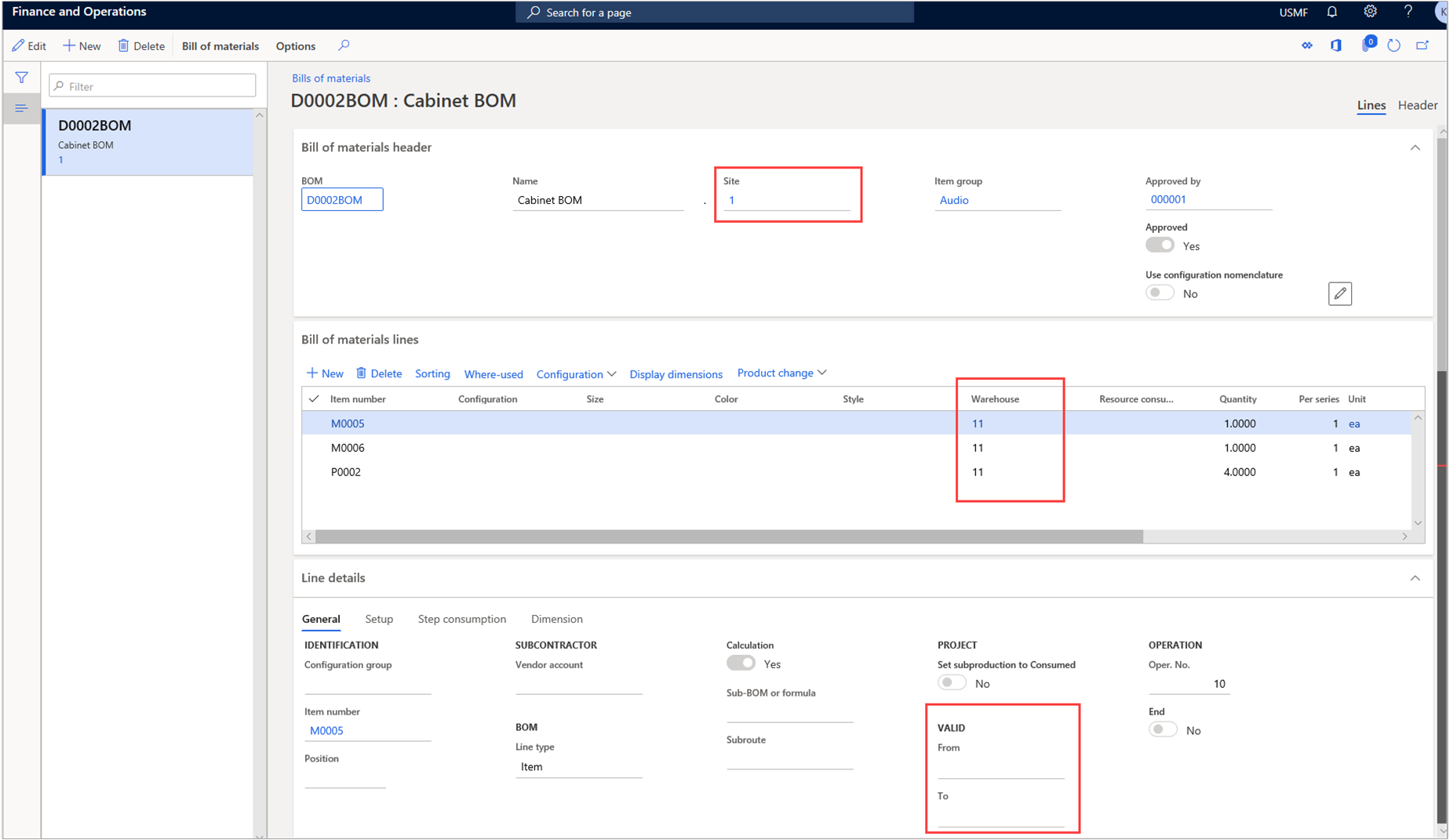
Task: Click the Oper. No. field
Action: click(x=1189, y=684)
